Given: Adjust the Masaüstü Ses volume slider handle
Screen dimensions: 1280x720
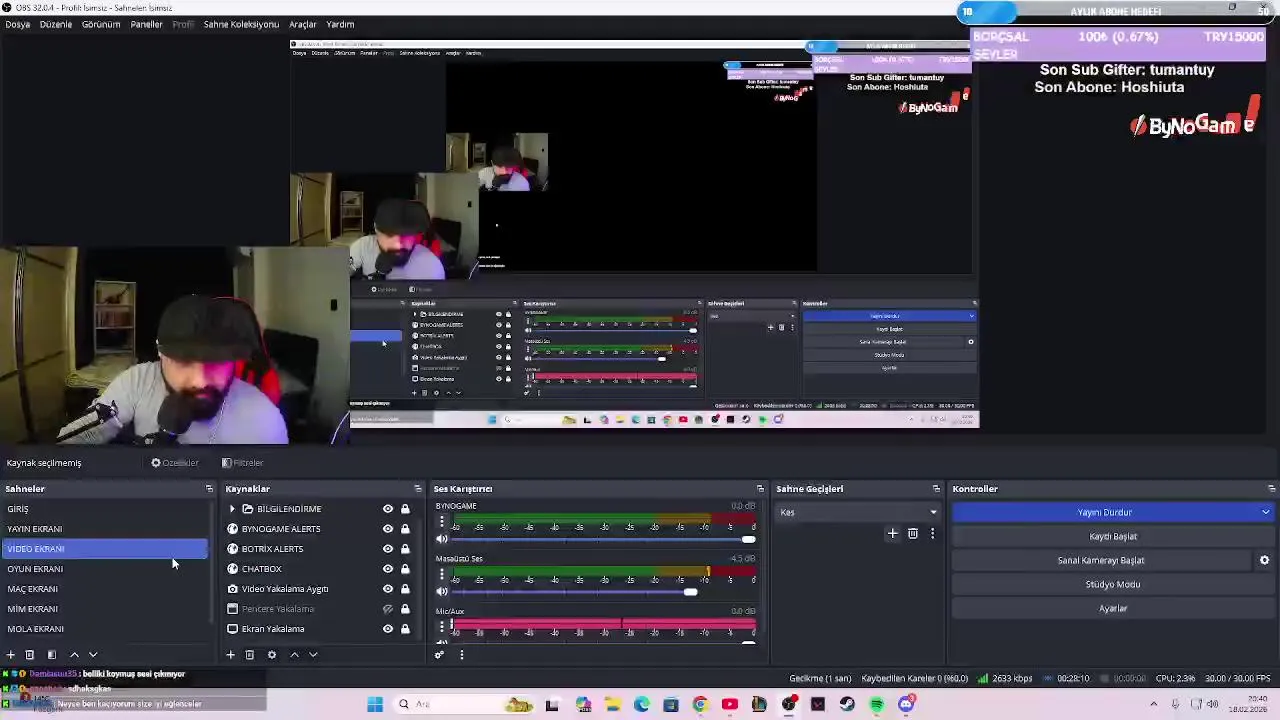Looking at the screenshot, I should pyautogui.click(x=690, y=592).
